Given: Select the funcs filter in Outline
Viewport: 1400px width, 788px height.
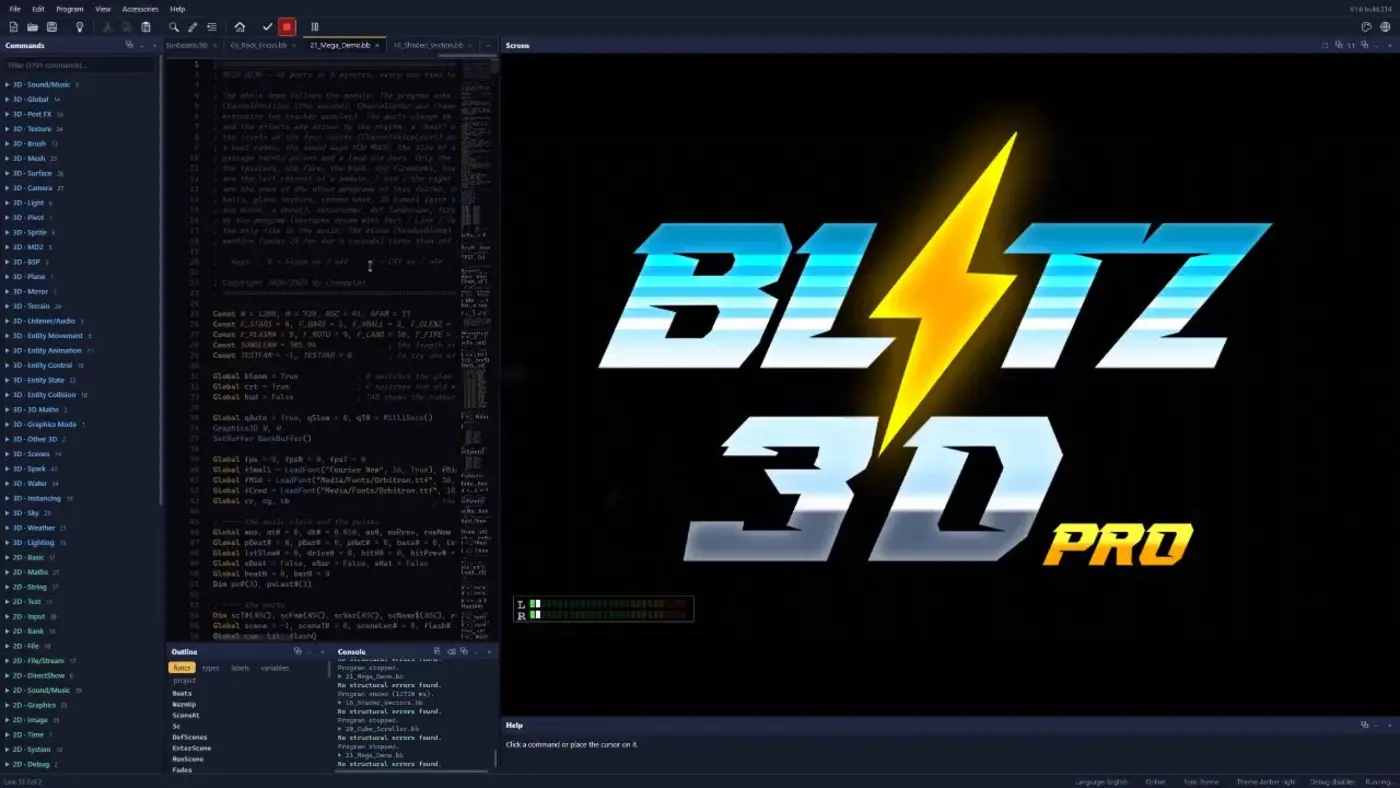Looking at the screenshot, I should pyautogui.click(x=182, y=668).
